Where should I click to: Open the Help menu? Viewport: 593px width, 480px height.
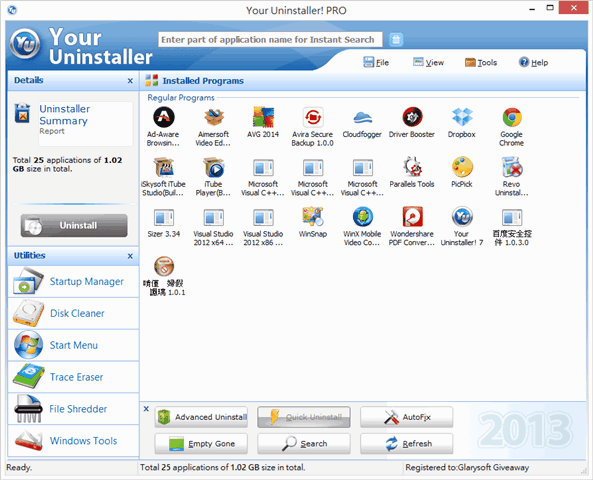point(534,62)
